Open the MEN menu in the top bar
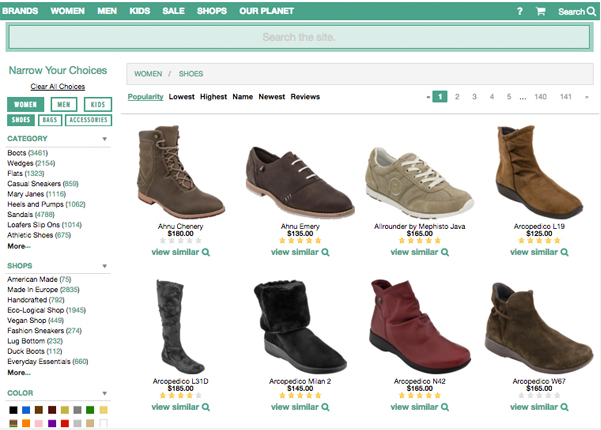This screenshot has width=601, height=430. point(107,11)
